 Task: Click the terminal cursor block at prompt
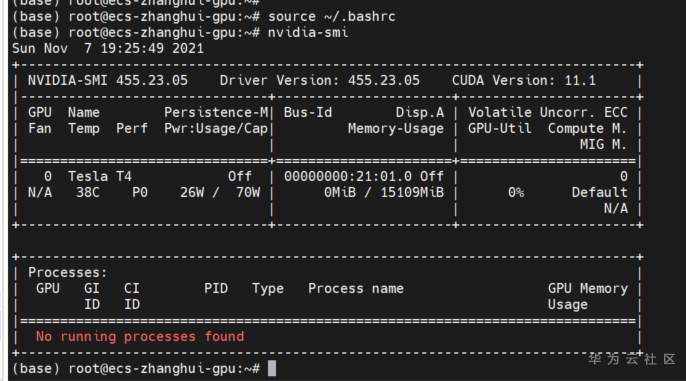click(272, 368)
